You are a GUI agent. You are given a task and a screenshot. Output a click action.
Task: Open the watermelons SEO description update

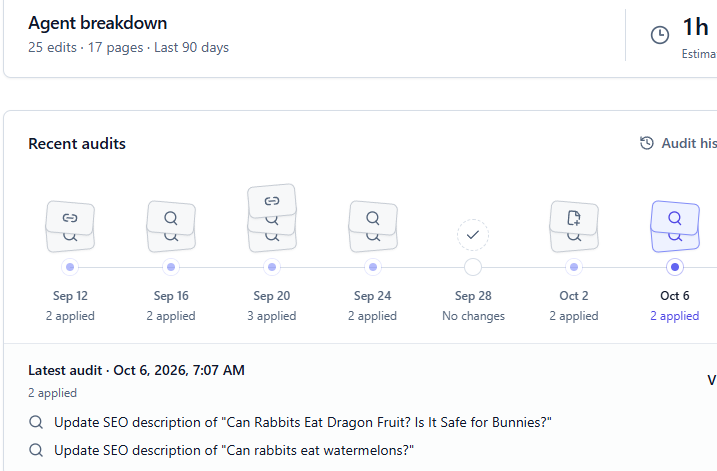234,450
